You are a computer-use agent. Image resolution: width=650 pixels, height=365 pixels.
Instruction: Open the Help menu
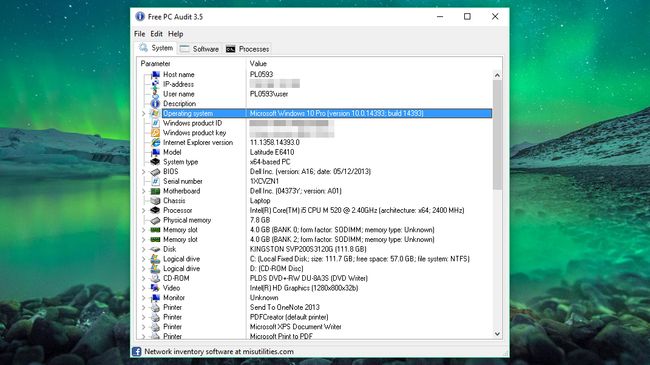[x=175, y=34]
